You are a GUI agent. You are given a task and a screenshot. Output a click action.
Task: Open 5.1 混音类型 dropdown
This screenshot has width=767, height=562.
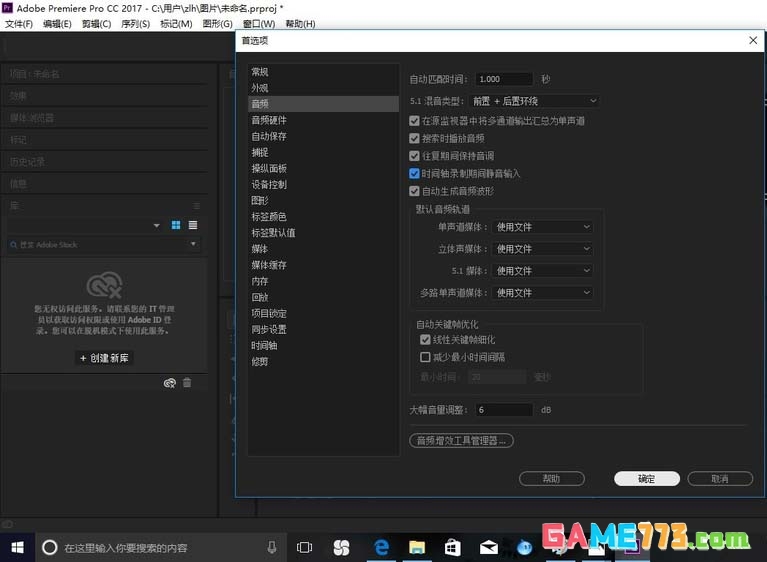tap(534, 101)
